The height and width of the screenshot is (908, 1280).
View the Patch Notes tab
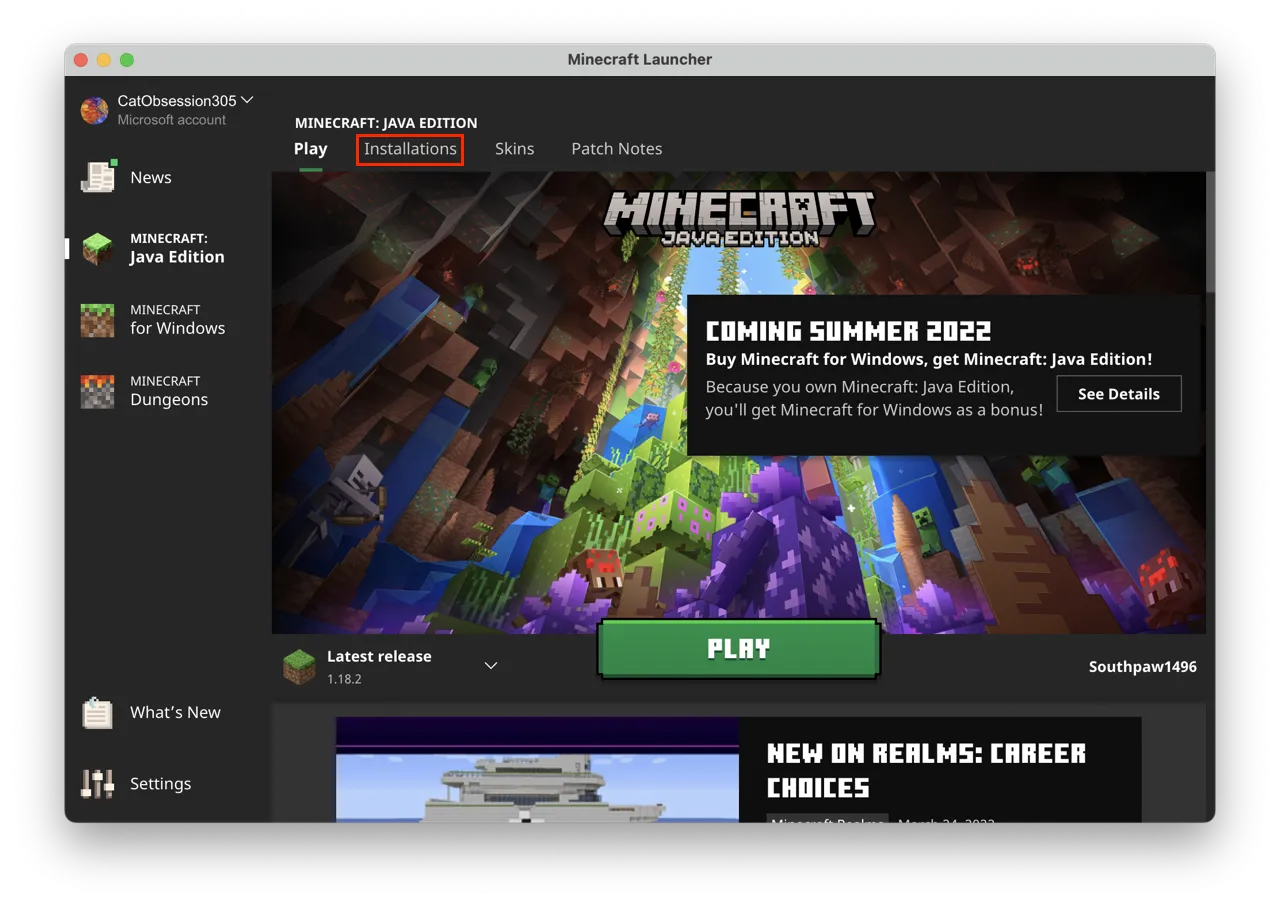pos(616,148)
